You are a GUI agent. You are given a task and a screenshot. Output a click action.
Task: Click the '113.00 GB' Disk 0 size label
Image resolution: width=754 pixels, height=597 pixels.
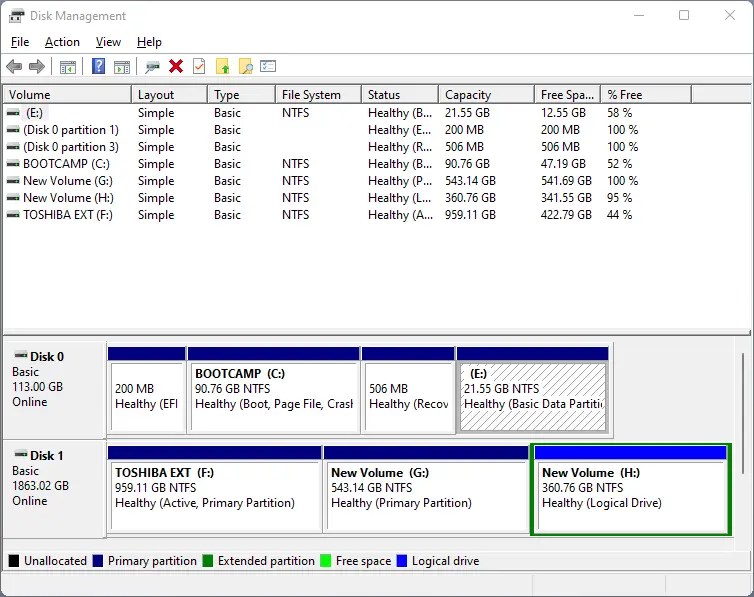[38, 387]
